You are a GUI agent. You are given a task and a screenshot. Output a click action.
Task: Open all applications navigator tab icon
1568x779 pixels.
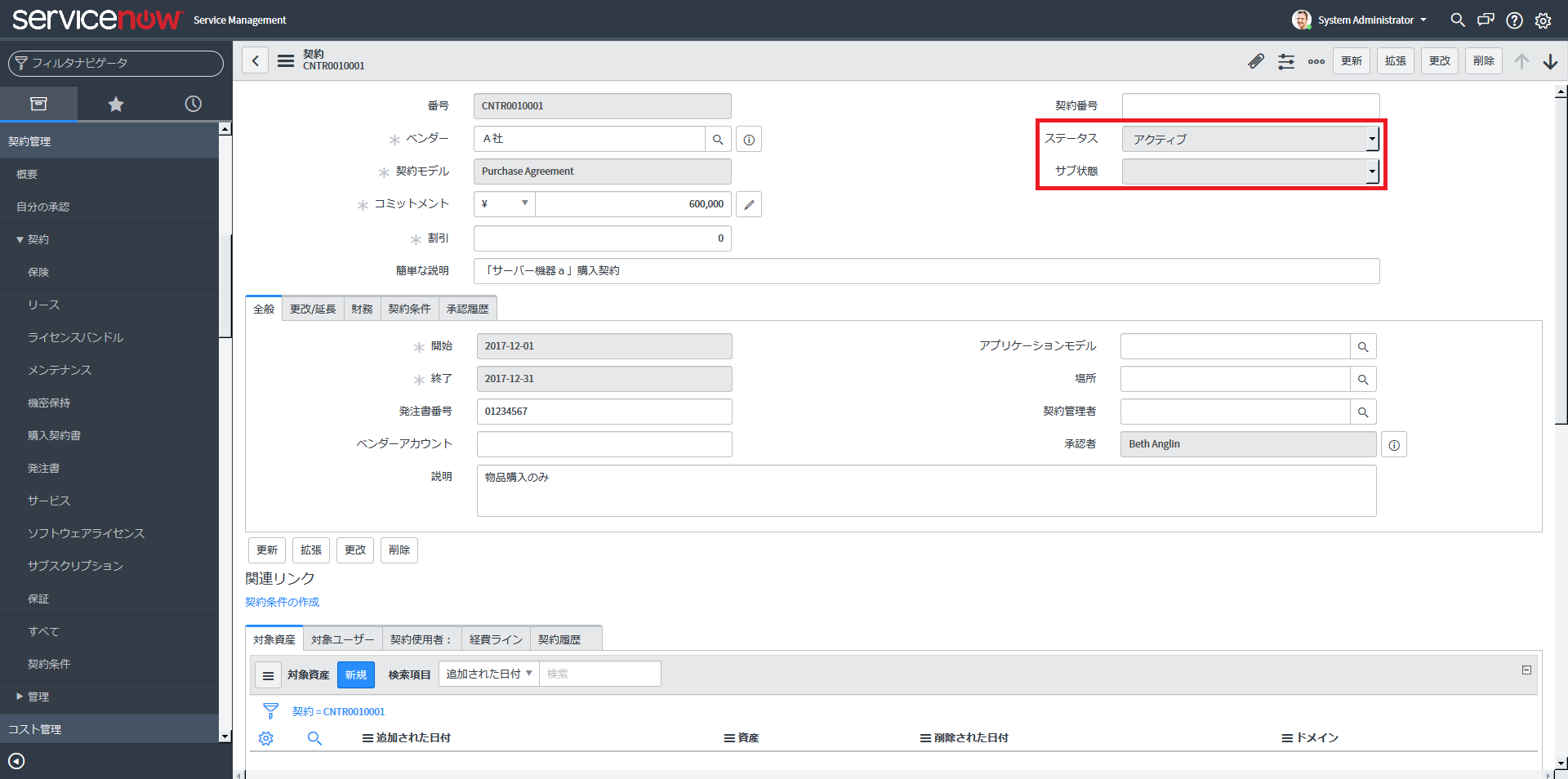click(38, 104)
